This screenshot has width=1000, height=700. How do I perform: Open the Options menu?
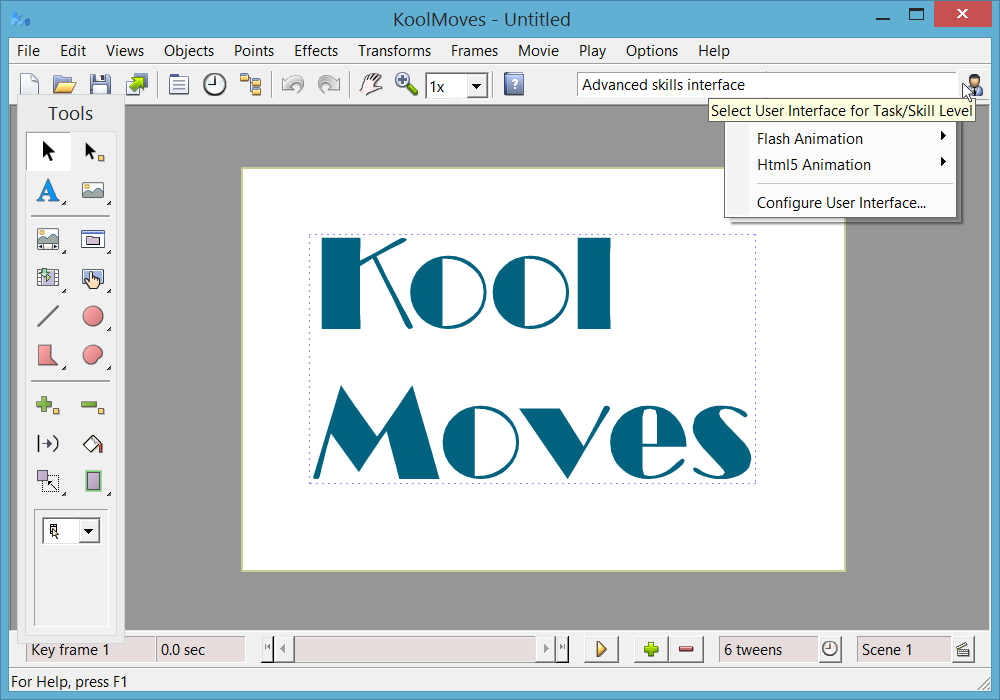[652, 51]
